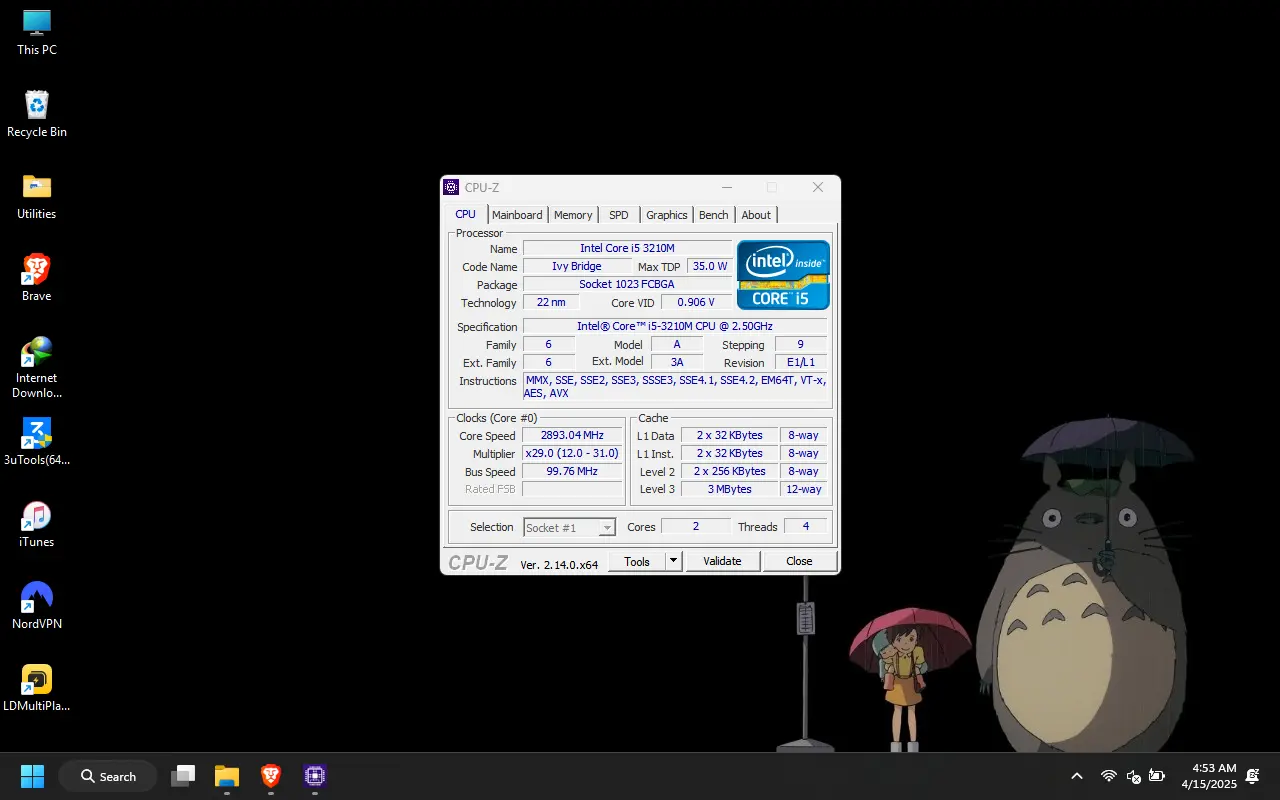This screenshot has height=800, width=1280.
Task: Switch to the Memory tab
Action: pyautogui.click(x=573, y=215)
